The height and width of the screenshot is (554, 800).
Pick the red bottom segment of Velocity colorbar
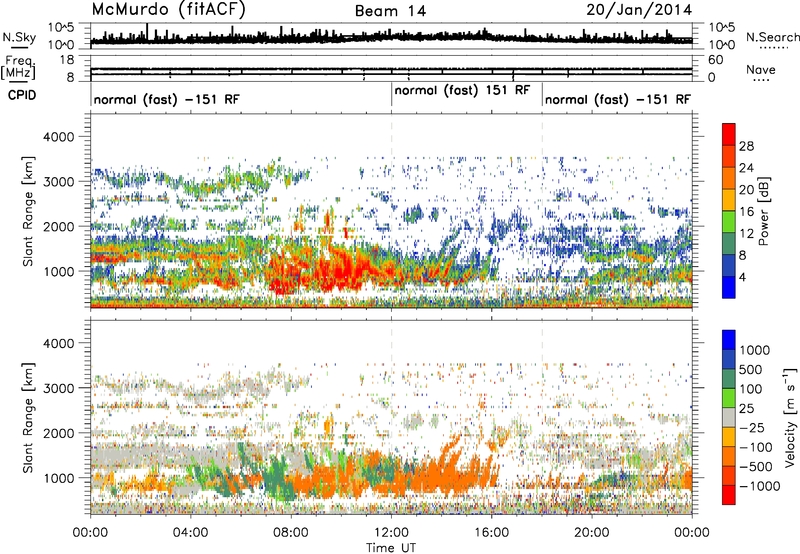click(x=729, y=495)
